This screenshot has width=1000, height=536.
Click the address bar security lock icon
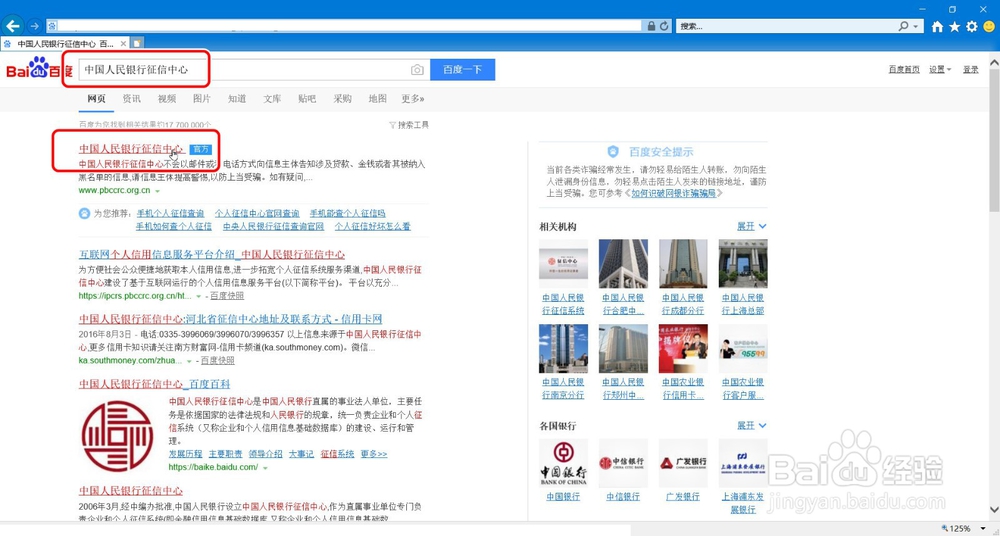(652, 26)
